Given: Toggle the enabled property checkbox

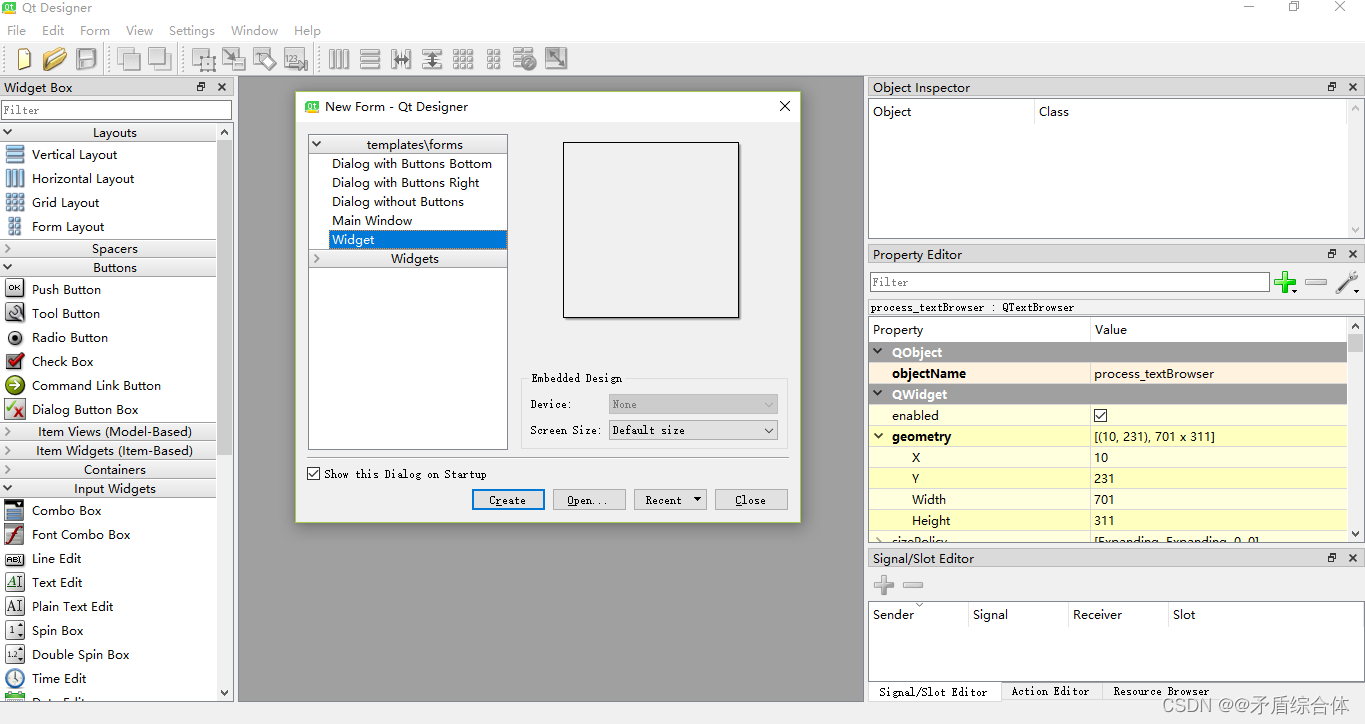Looking at the screenshot, I should [1101, 415].
